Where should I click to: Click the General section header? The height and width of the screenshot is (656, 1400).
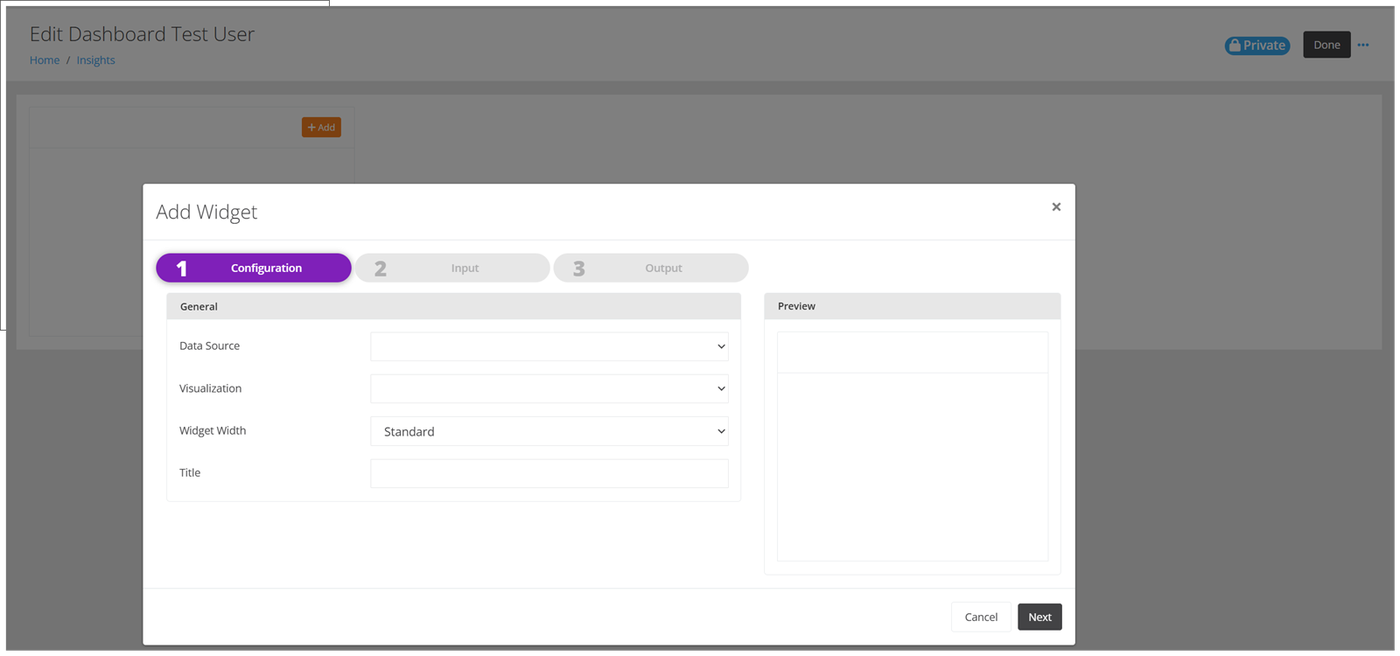[453, 306]
